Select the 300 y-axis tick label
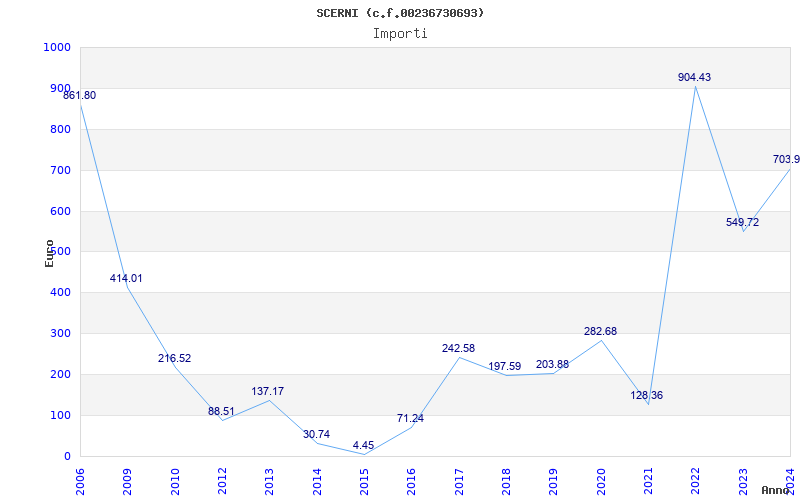The image size is (800, 500). 60,334
